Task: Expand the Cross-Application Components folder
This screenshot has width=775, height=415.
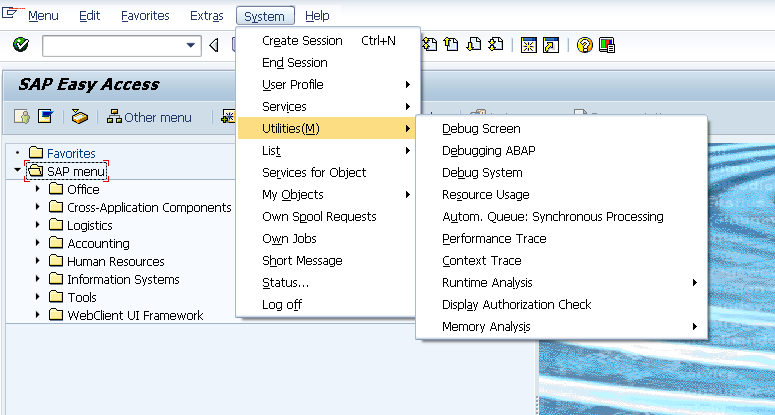Action: (x=38, y=207)
